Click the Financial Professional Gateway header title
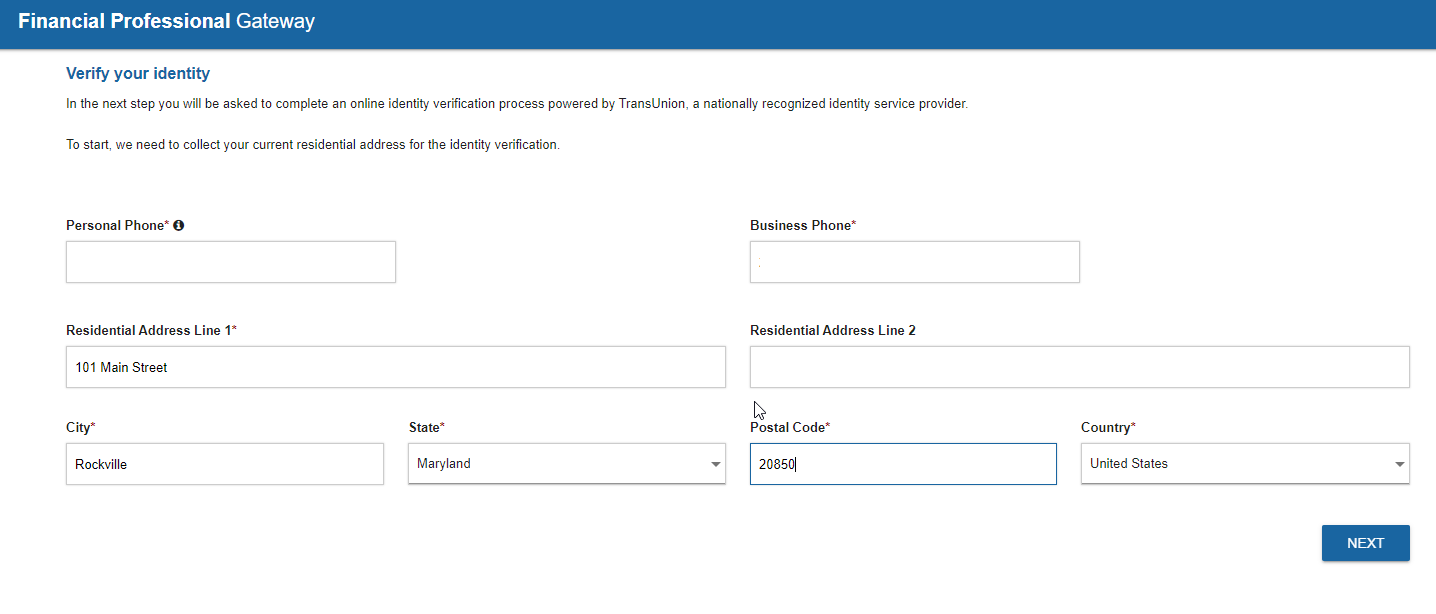 pos(166,21)
